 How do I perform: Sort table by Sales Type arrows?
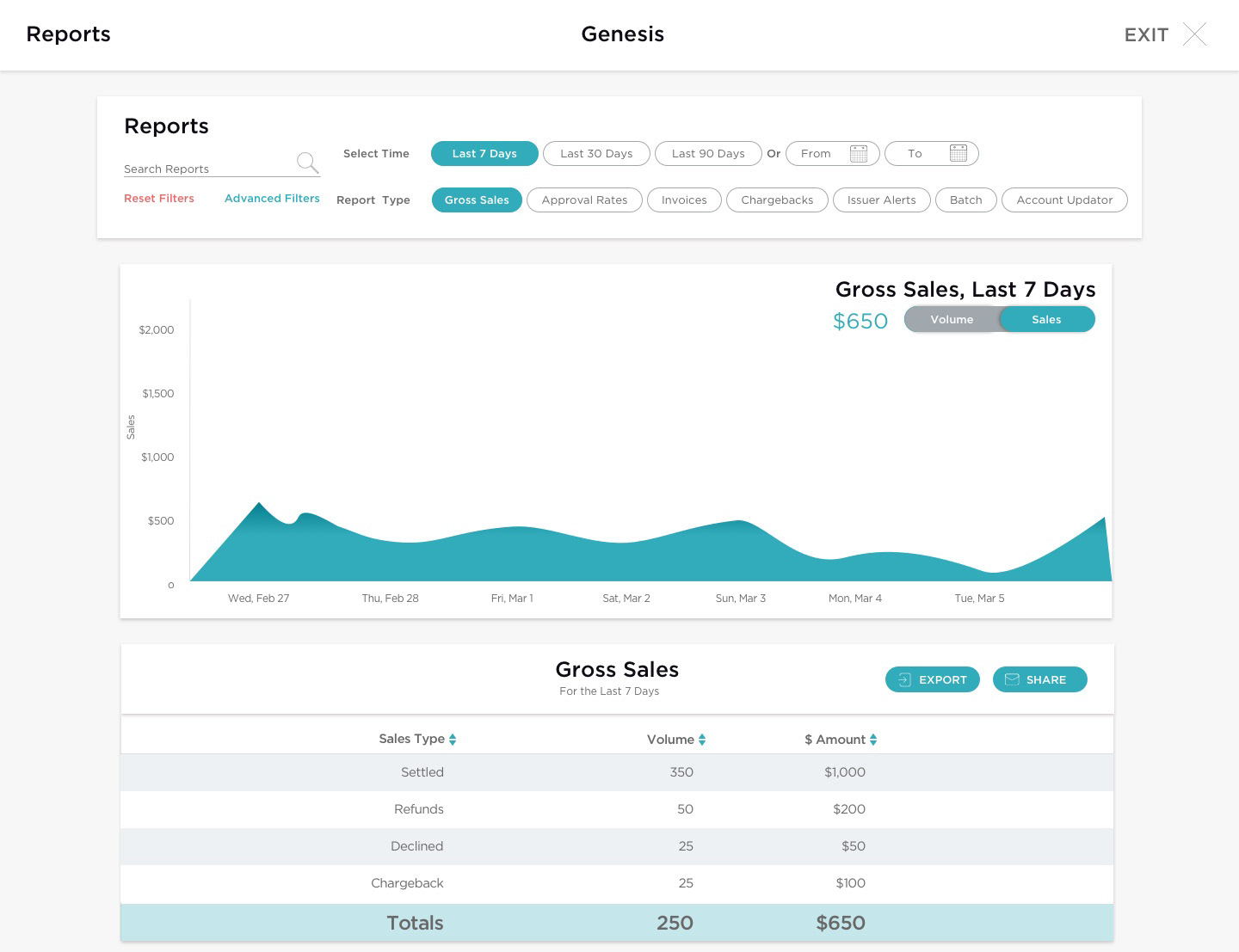453,740
